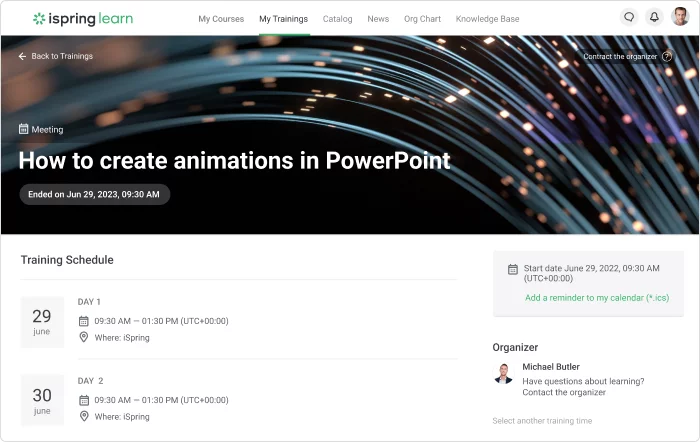
Task: Click Select another training time
Action: coord(542,421)
